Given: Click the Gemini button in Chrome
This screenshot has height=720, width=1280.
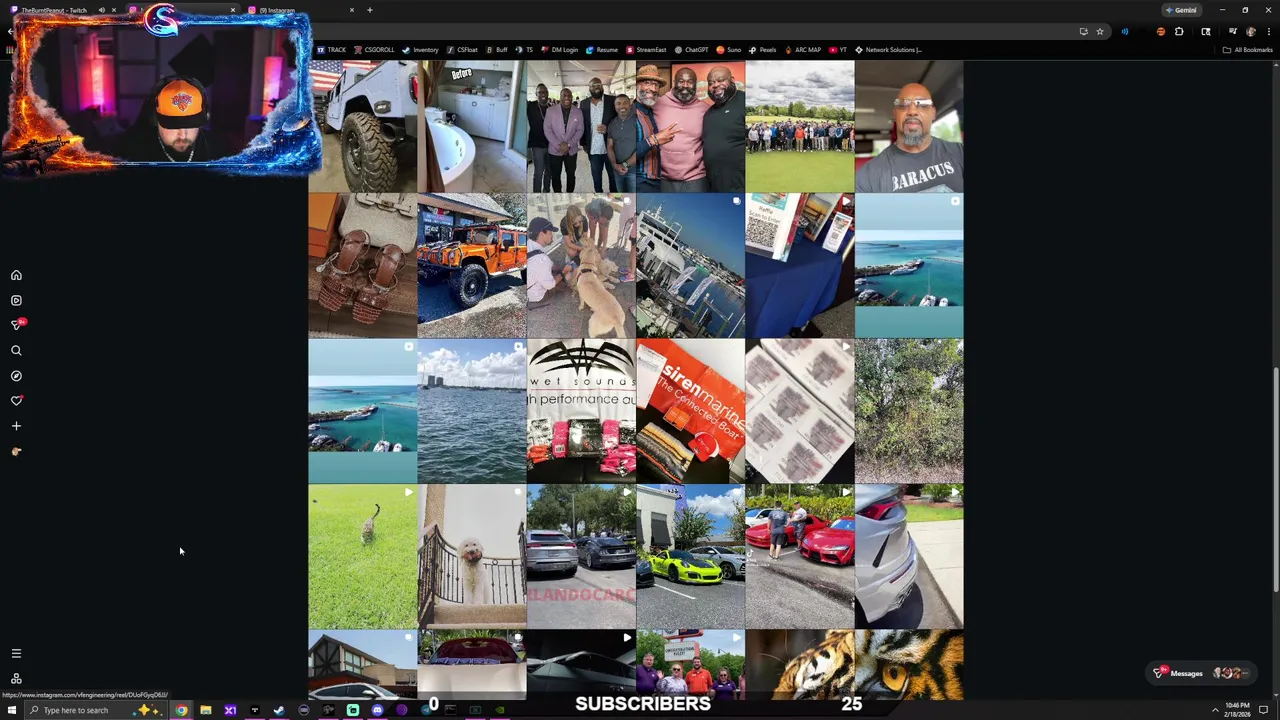Looking at the screenshot, I should pos(1180,10).
